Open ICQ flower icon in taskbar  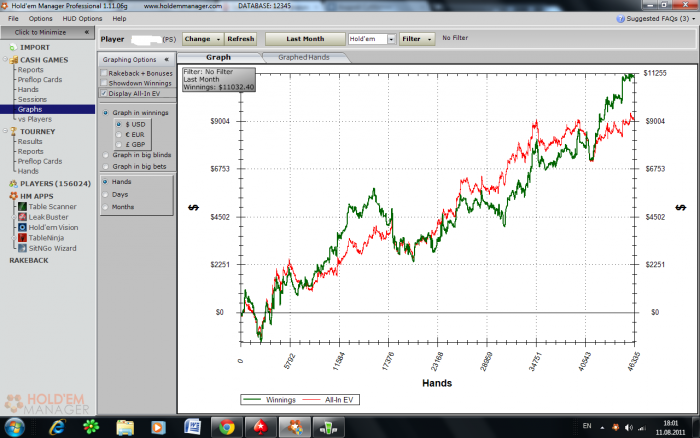tap(91, 427)
